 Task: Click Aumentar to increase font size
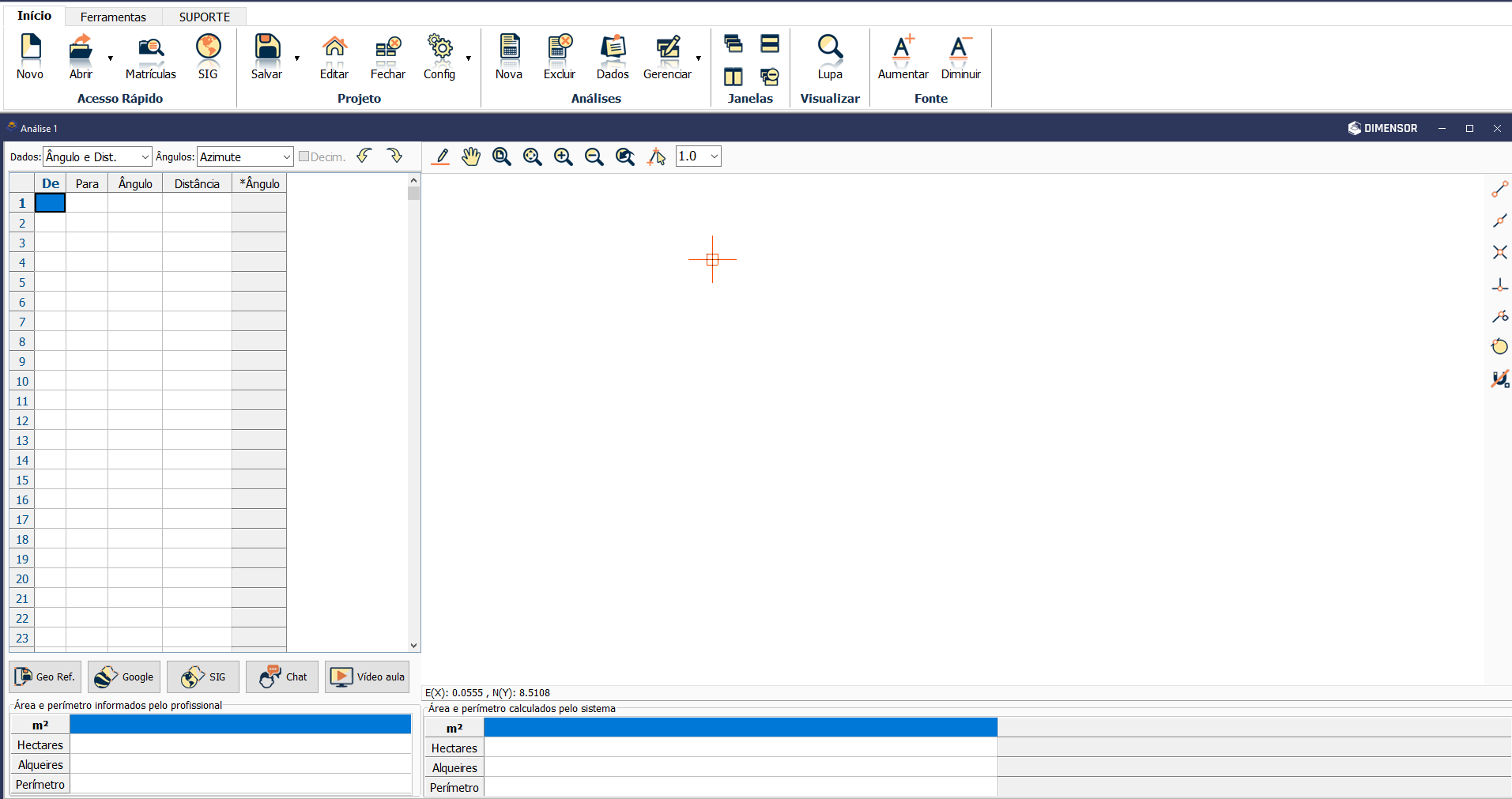903,57
